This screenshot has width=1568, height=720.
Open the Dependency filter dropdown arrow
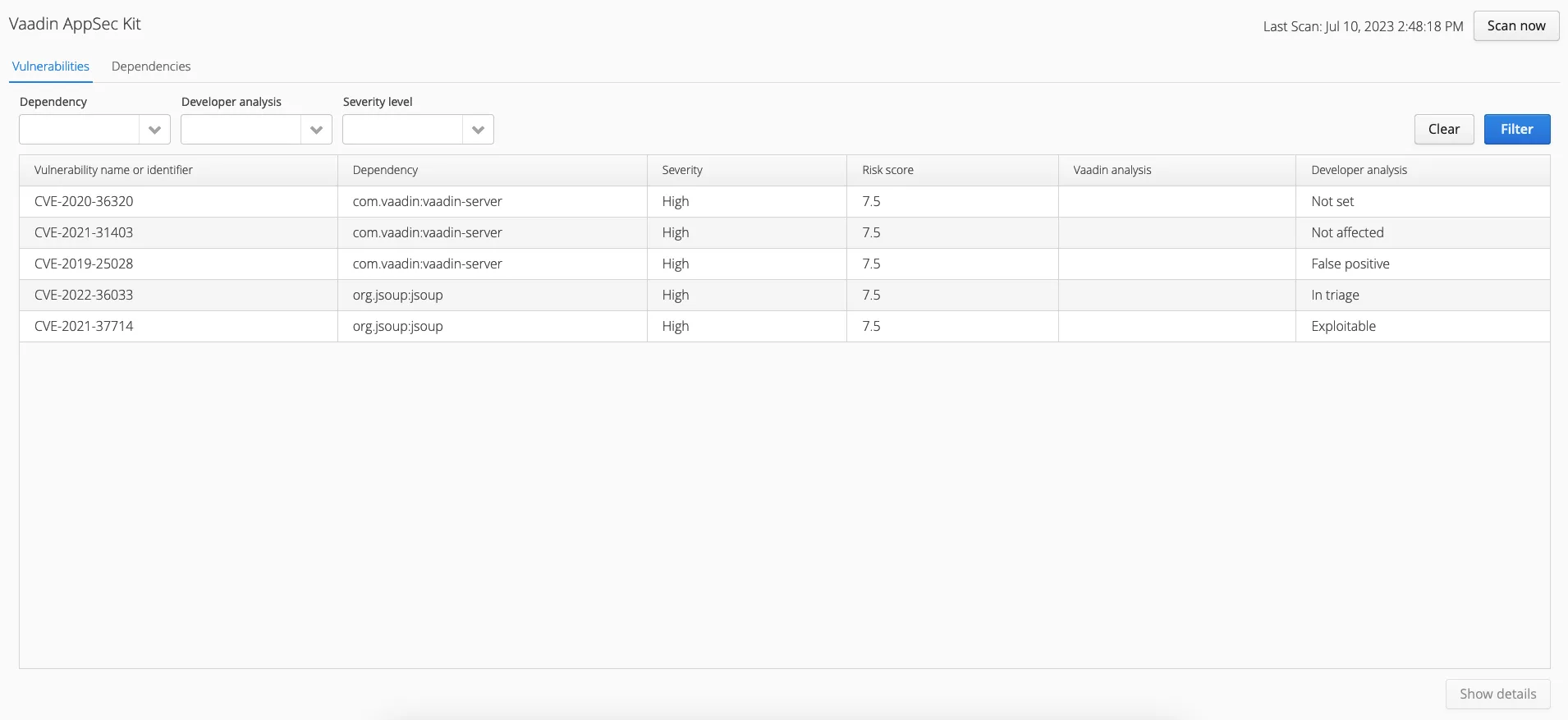pyautogui.click(x=154, y=130)
